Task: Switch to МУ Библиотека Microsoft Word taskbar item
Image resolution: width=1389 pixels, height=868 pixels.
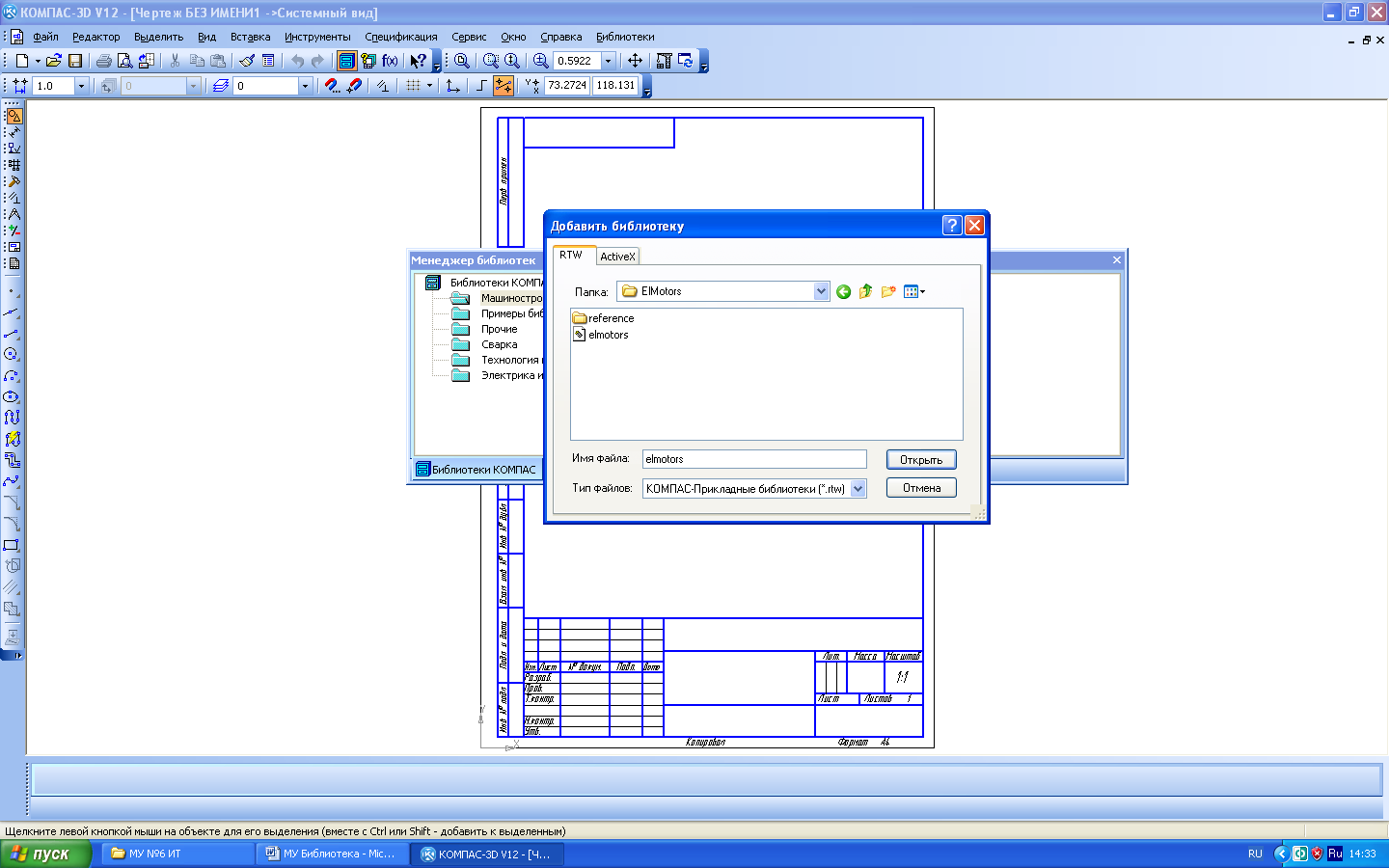Action: (x=332, y=854)
